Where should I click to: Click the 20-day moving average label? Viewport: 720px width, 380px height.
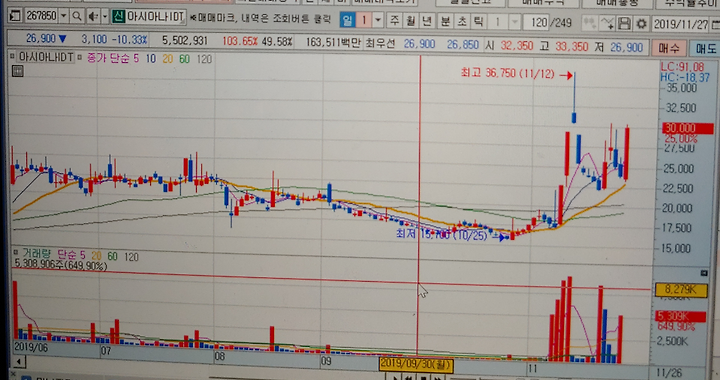(168, 59)
